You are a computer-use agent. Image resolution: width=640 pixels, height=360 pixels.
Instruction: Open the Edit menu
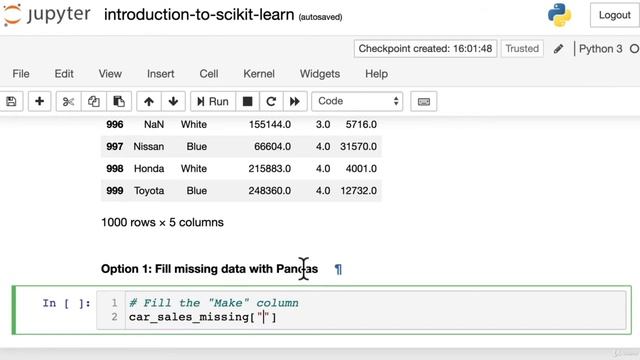pos(64,74)
